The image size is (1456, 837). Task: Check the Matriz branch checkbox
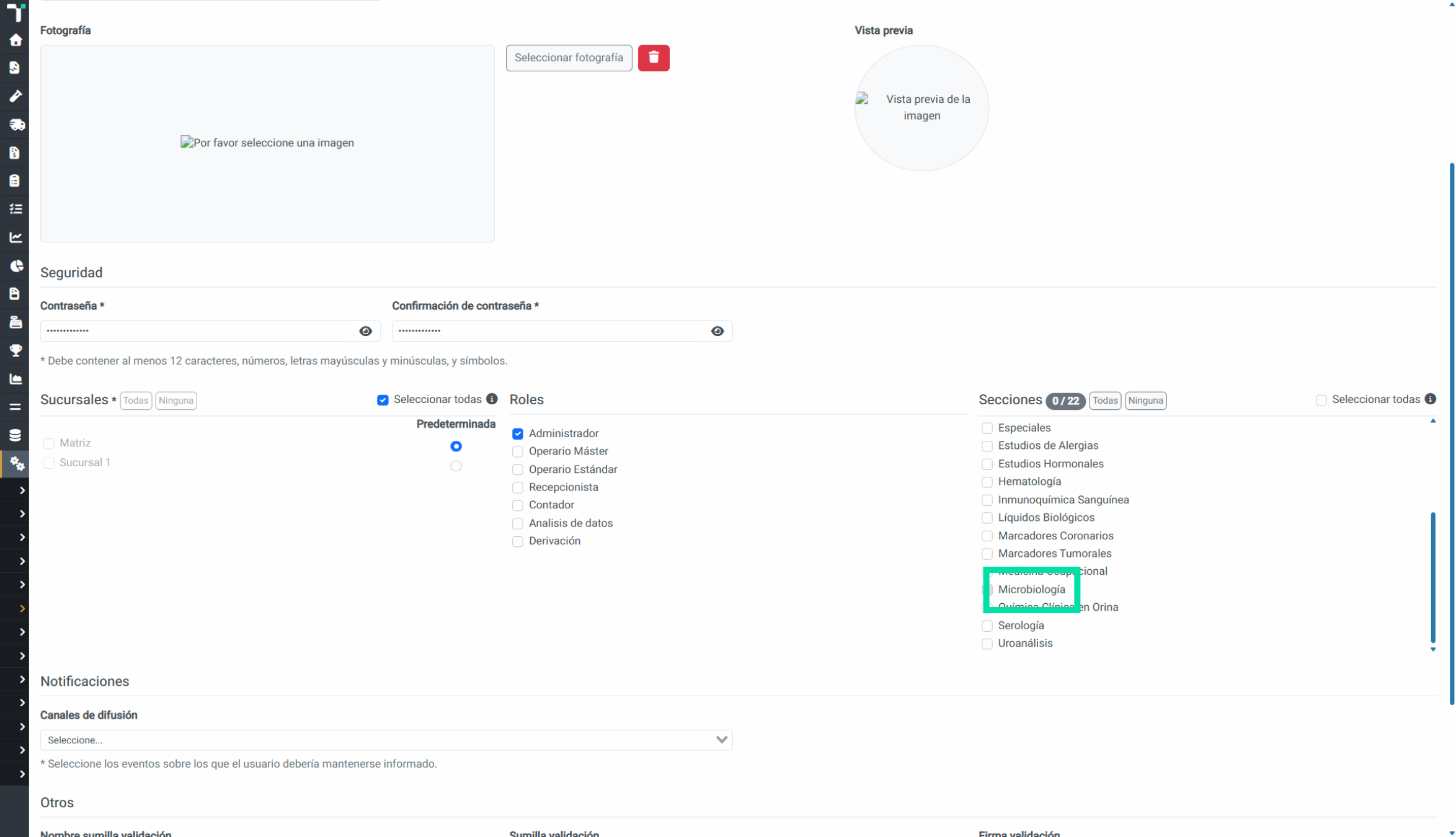[48, 443]
